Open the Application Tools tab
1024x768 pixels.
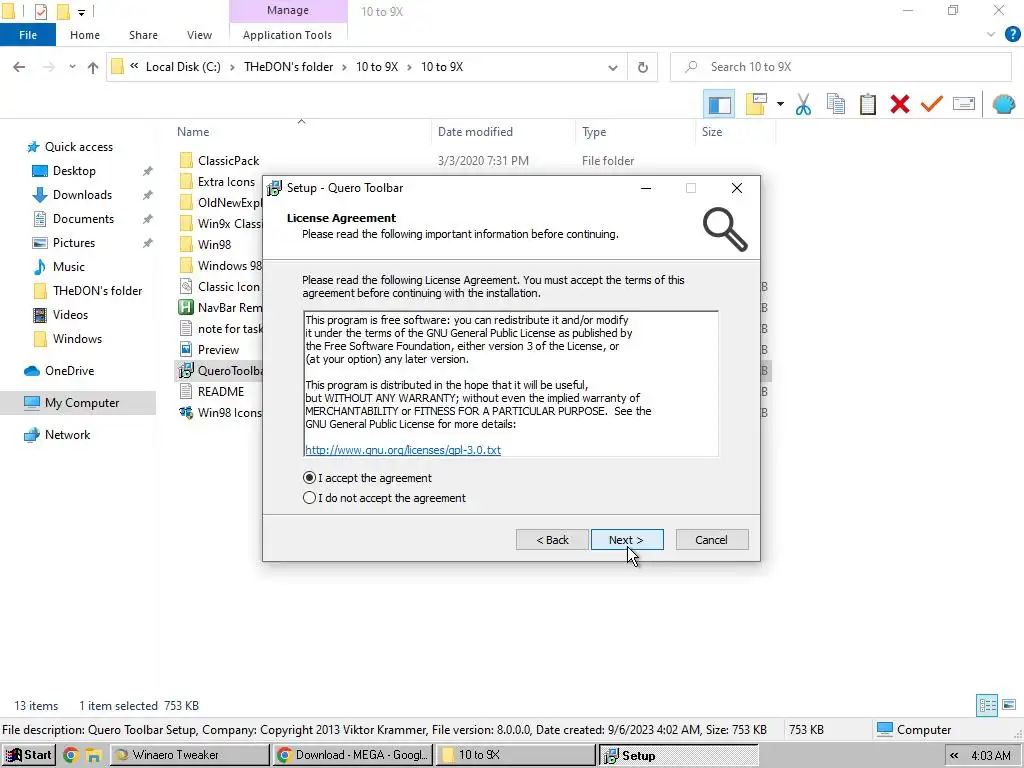[287, 35]
